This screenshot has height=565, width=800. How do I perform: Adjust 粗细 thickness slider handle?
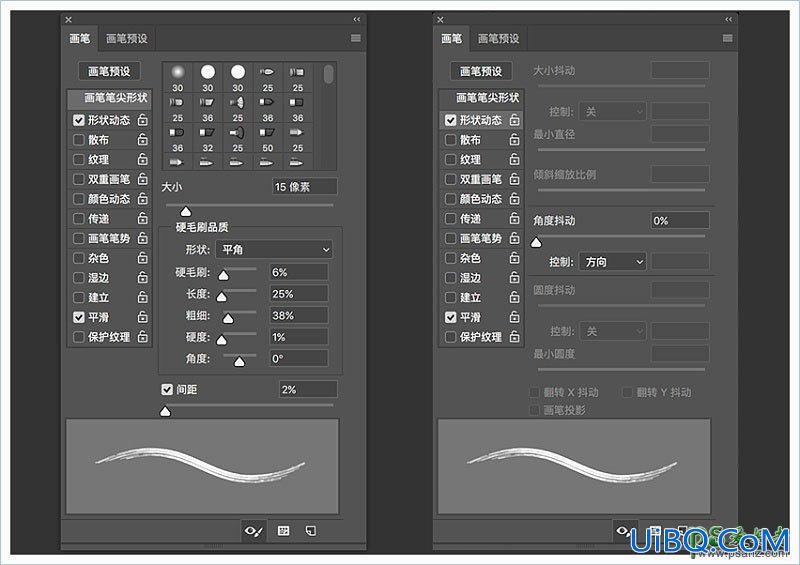[228, 318]
